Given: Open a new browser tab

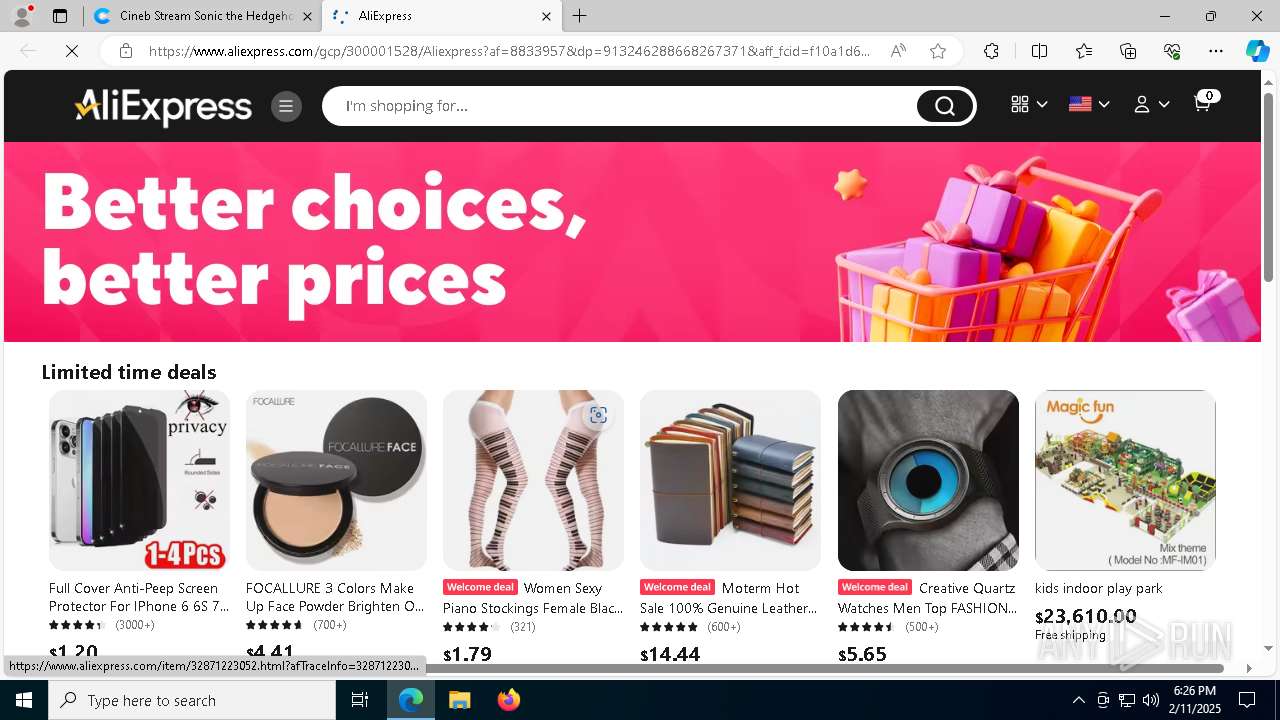Looking at the screenshot, I should (580, 16).
